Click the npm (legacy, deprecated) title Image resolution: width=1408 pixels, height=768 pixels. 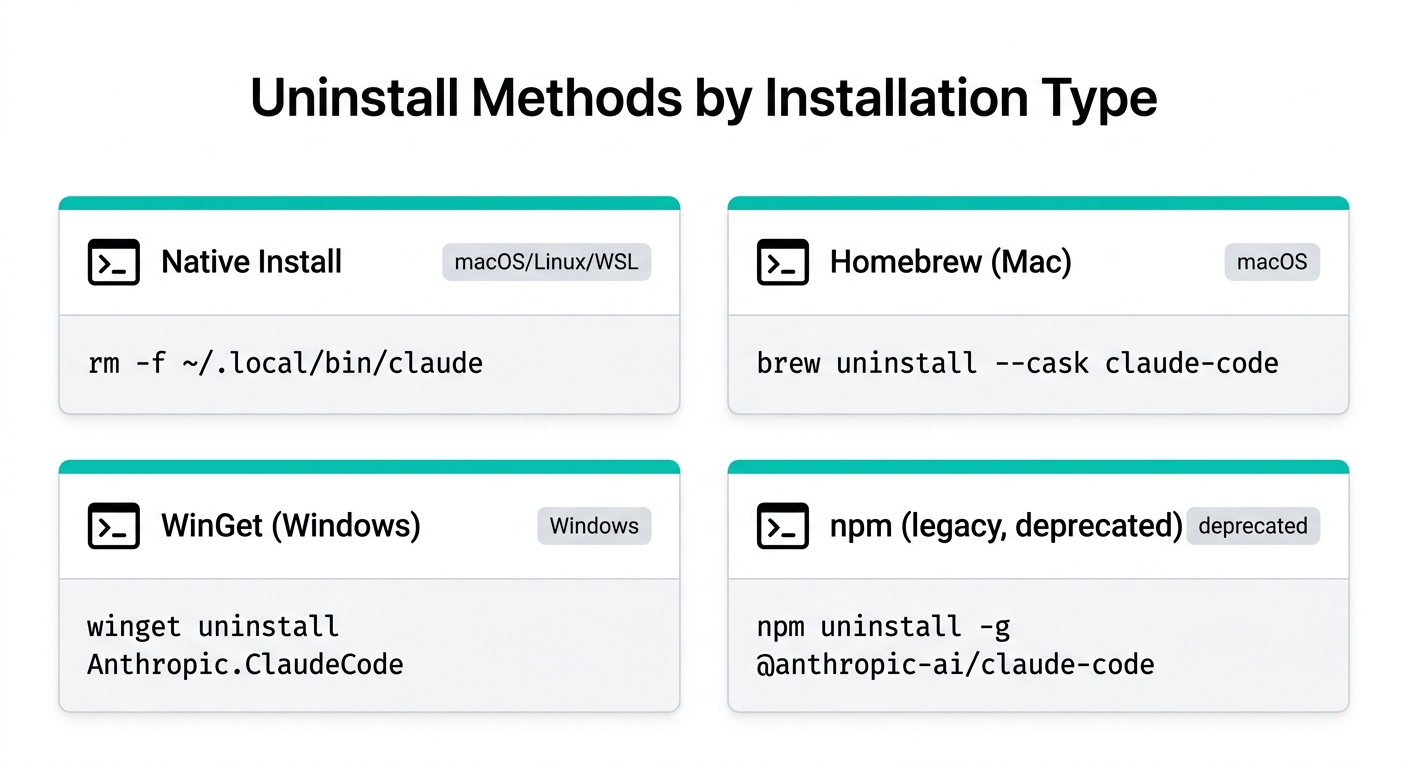(x=1005, y=526)
